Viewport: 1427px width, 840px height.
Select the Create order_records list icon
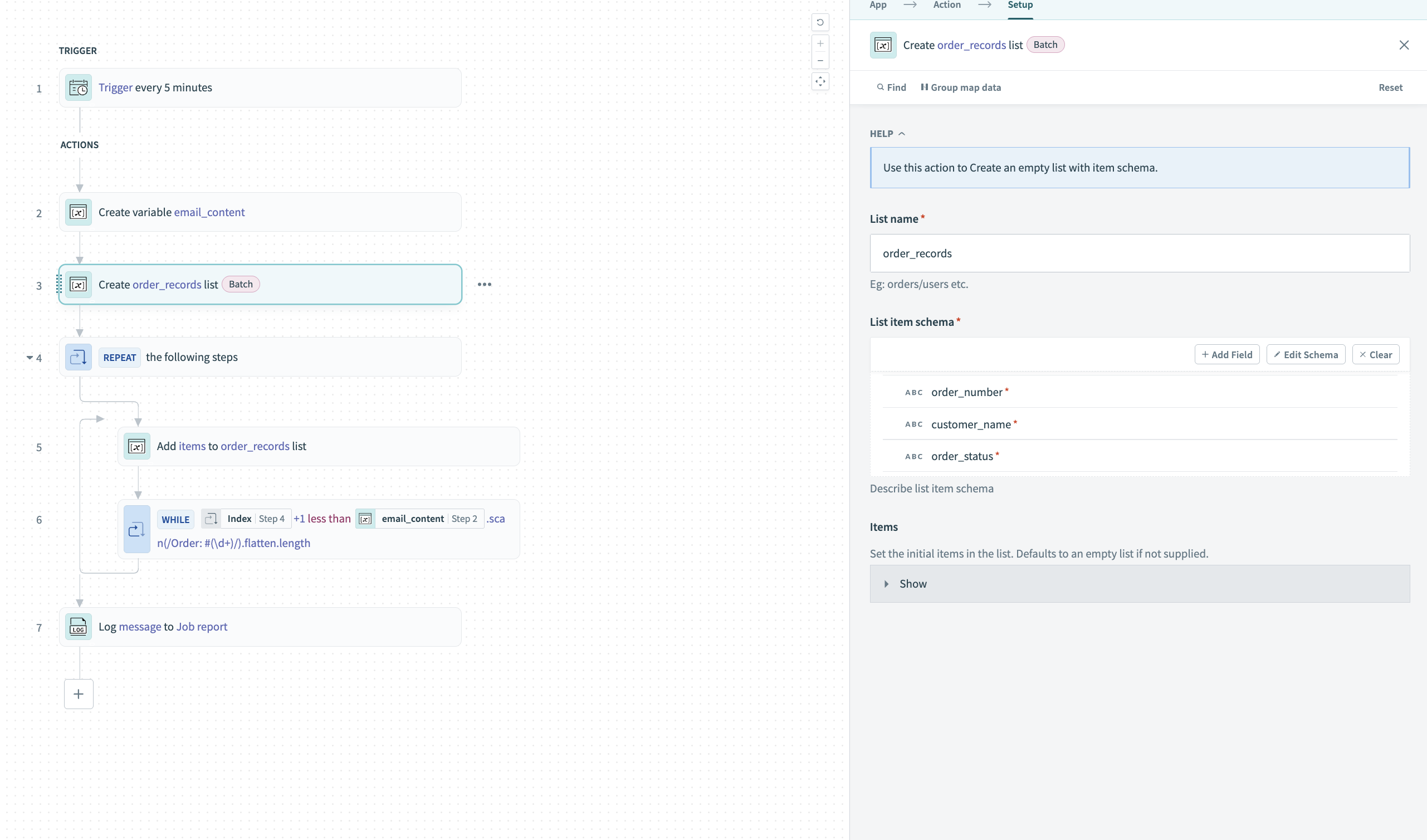[x=78, y=284]
